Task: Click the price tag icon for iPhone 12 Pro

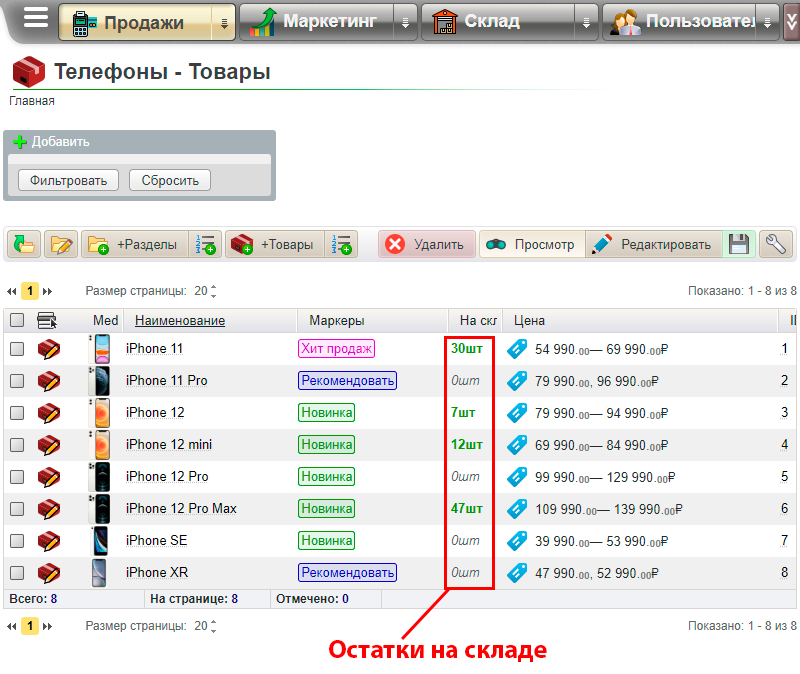Action: tap(517, 477)
